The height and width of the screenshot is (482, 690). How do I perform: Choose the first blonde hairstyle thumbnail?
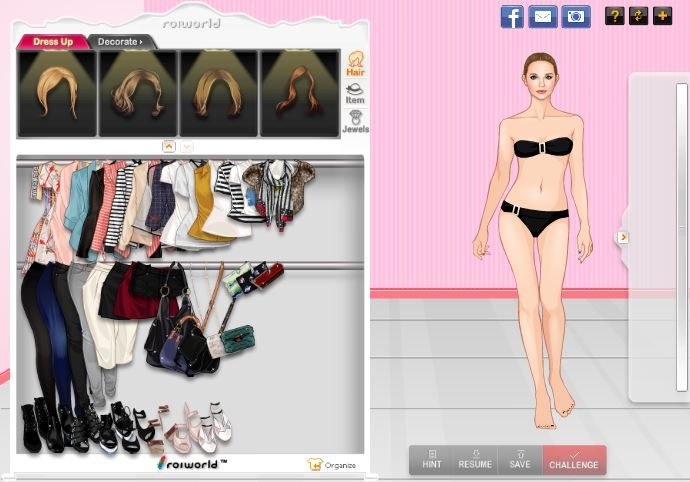click(57, 94)
